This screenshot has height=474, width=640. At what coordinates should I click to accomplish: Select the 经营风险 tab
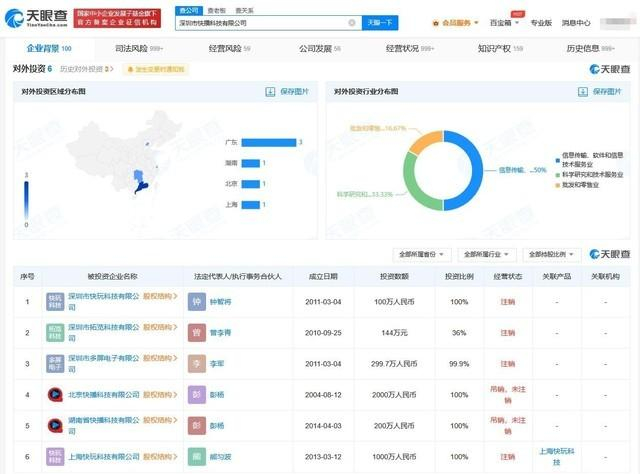[x=229, y=49]
